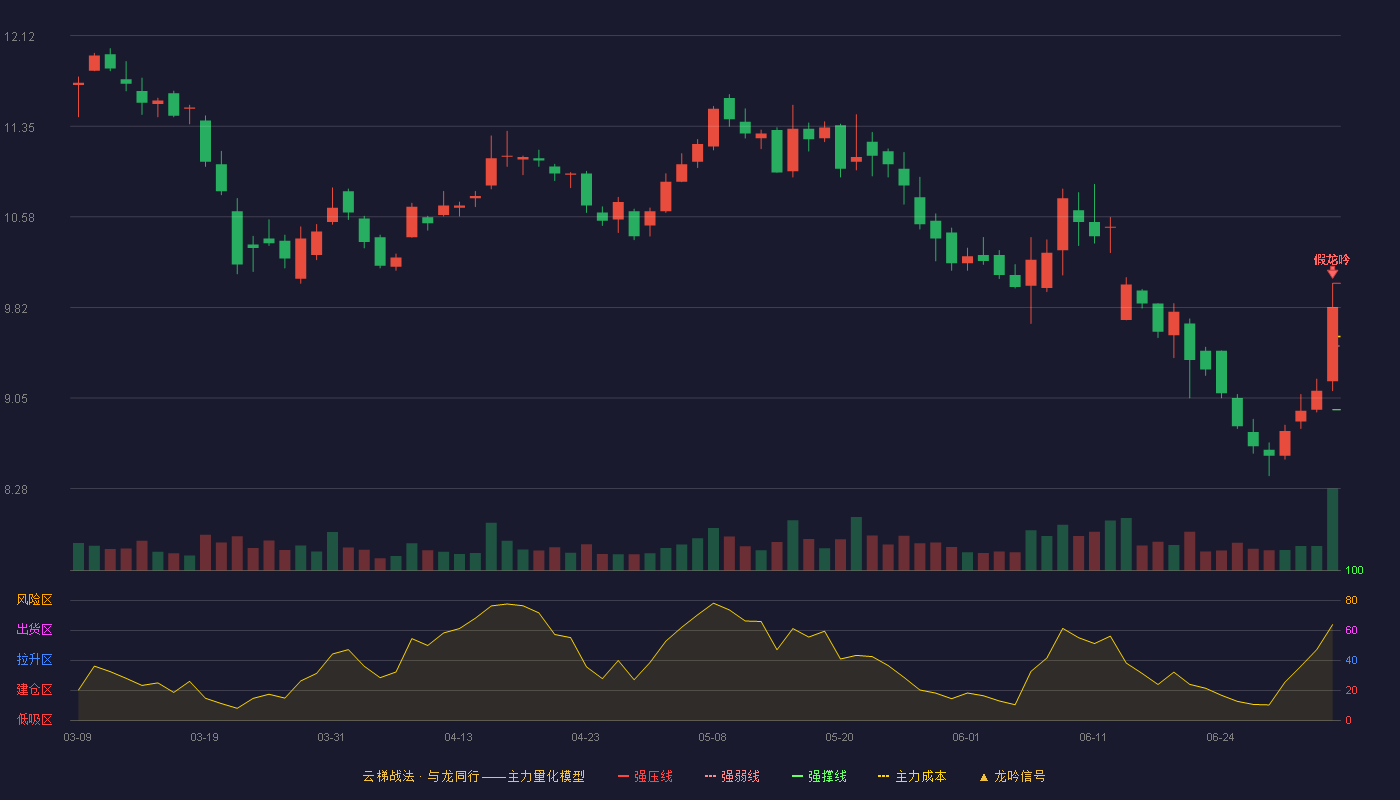Click the 10.58 price axis label

tap(19, 218)
